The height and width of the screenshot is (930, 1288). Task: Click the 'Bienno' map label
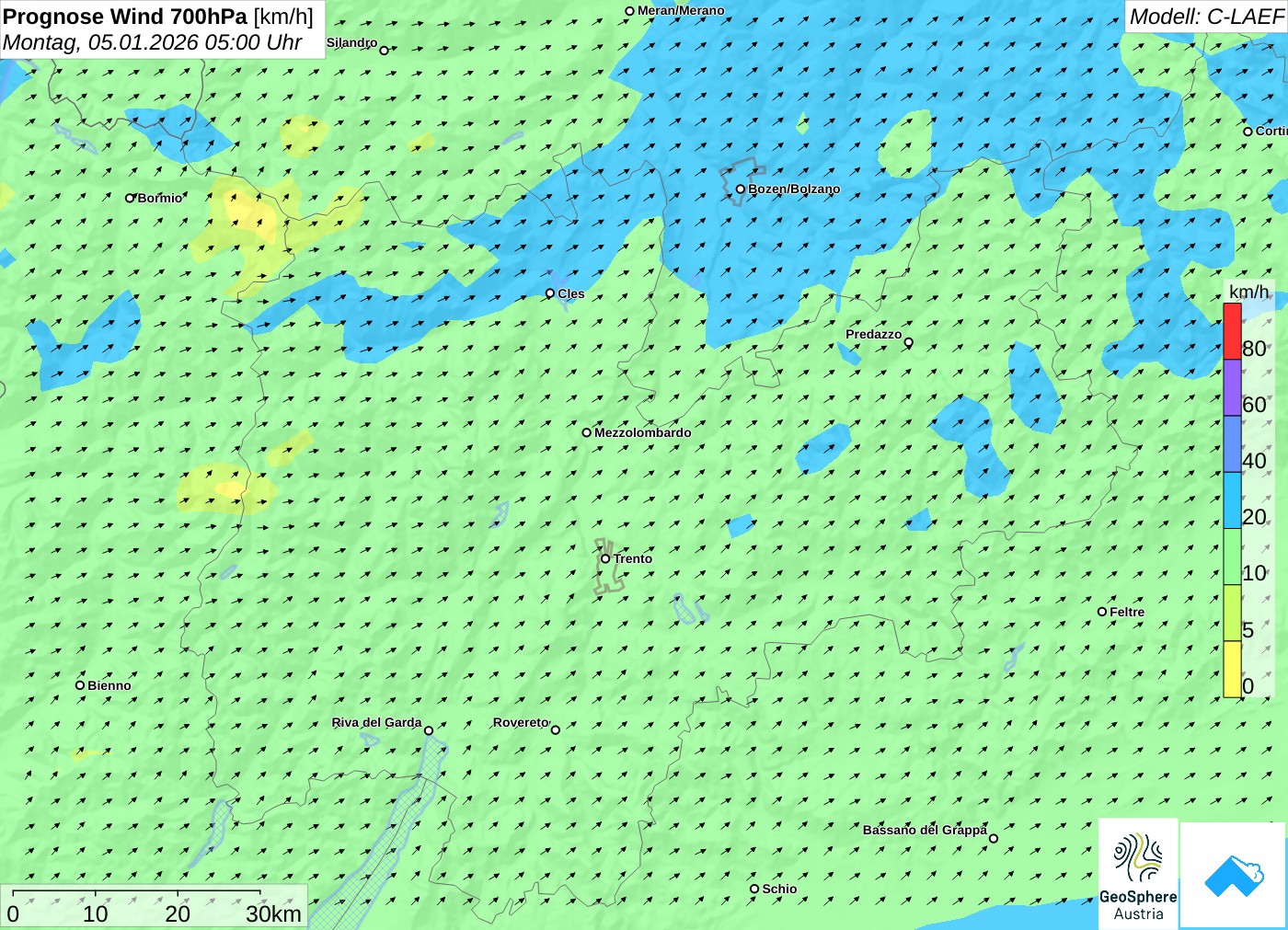(x=109, y=685)
